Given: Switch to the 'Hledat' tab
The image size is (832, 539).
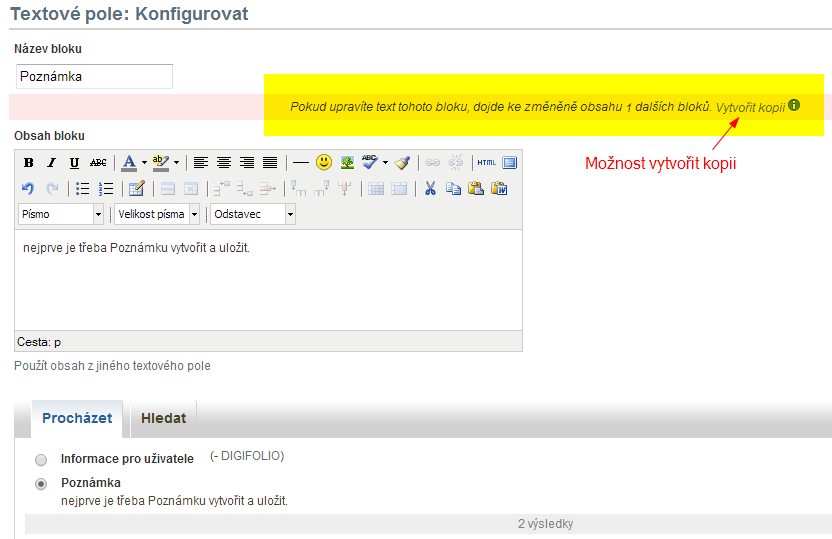Looking at the screenshot, I should pyautogui.click(x=163, y=418).
